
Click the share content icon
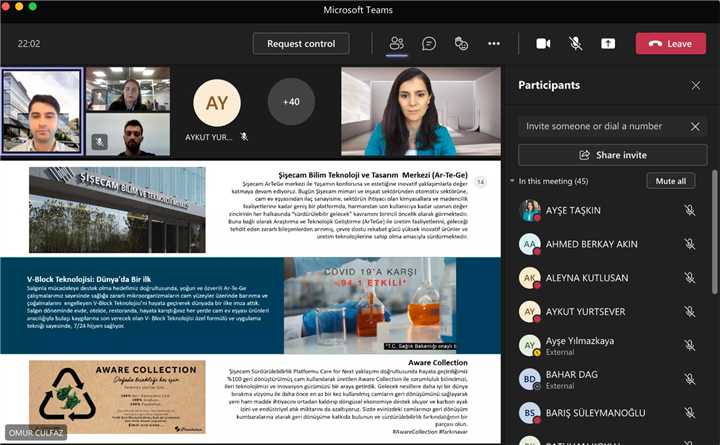[608, 44]
